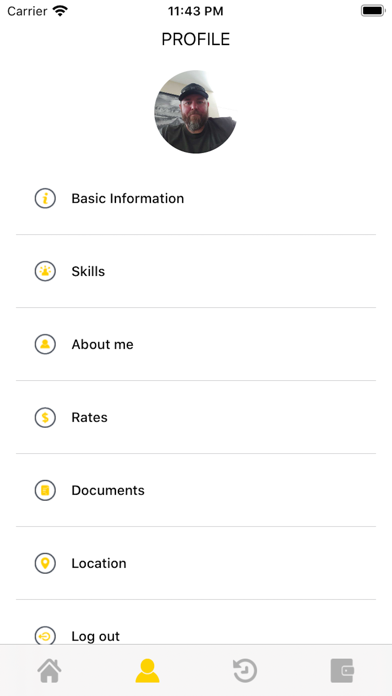Open Basic Information menu item
Image resolution: width=392 pixels, height=696 pixels.
point(196,198)
